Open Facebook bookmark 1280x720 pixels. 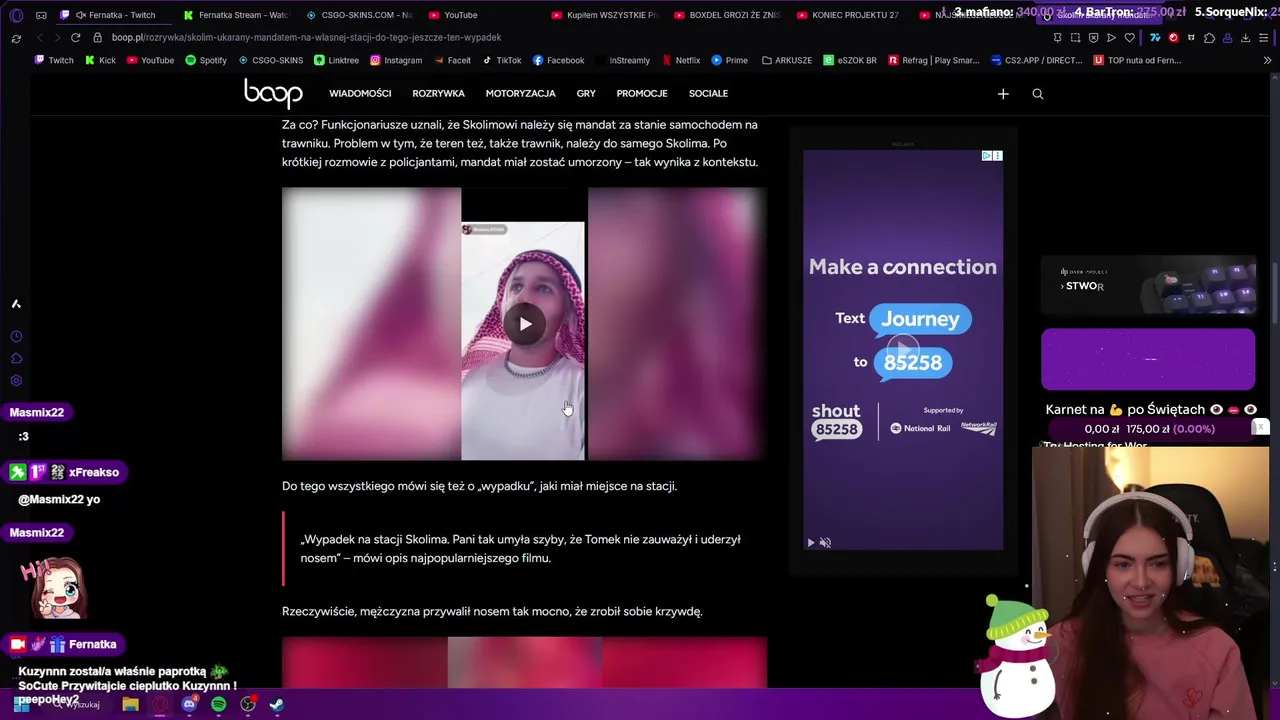(x=558, y=60)
